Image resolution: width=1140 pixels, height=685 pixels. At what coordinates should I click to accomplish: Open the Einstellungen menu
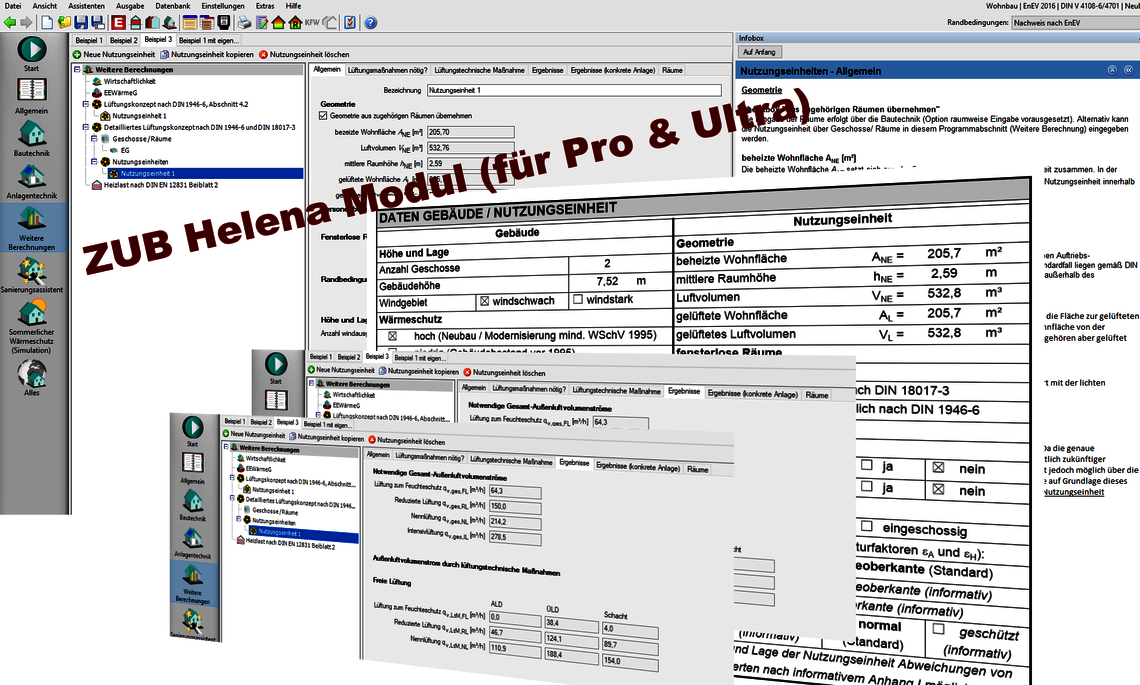(x=223, y=6)
